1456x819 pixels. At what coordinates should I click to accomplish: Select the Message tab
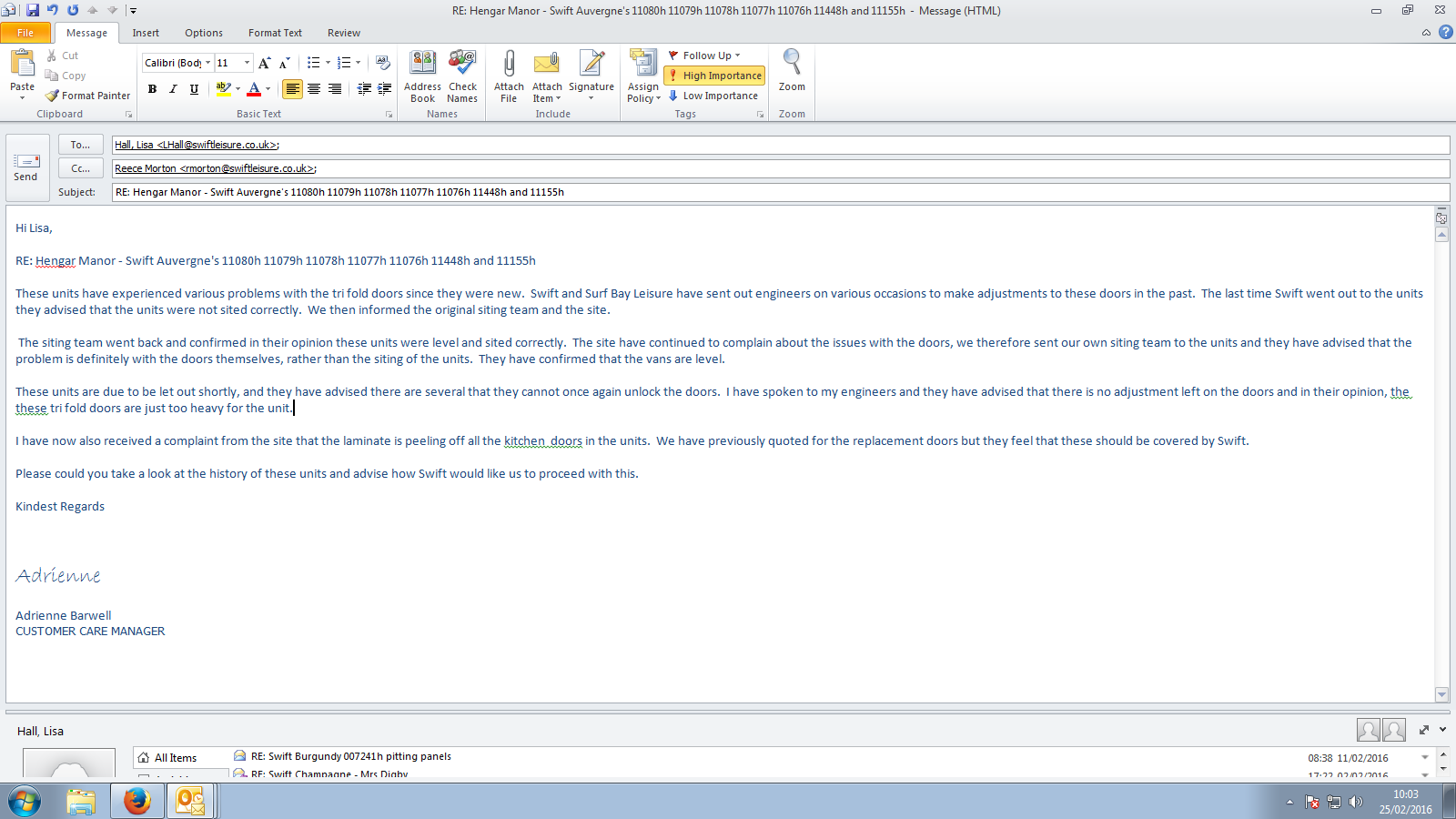[86, 33]
